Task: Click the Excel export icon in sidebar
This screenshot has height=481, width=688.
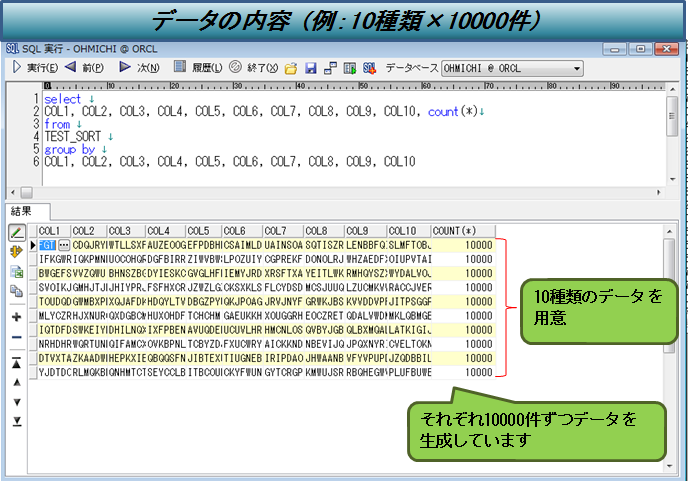Action: (16, 271)
